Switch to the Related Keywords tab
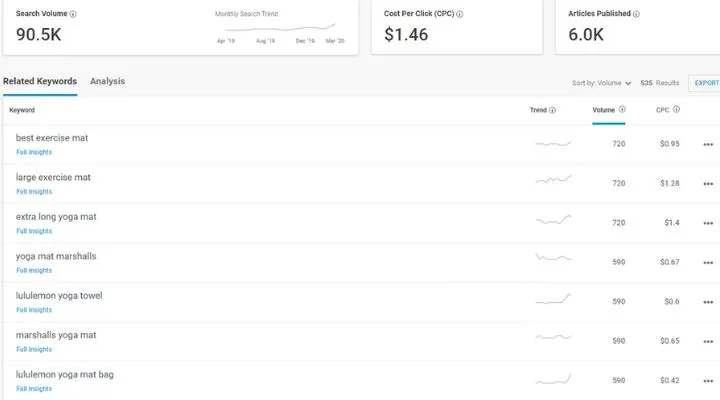This screenshot has width=720, height=400. (x=40, y=81)
